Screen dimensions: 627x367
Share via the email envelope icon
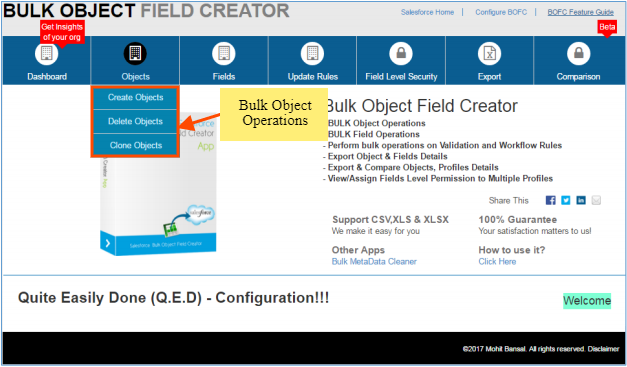[596, 200]
